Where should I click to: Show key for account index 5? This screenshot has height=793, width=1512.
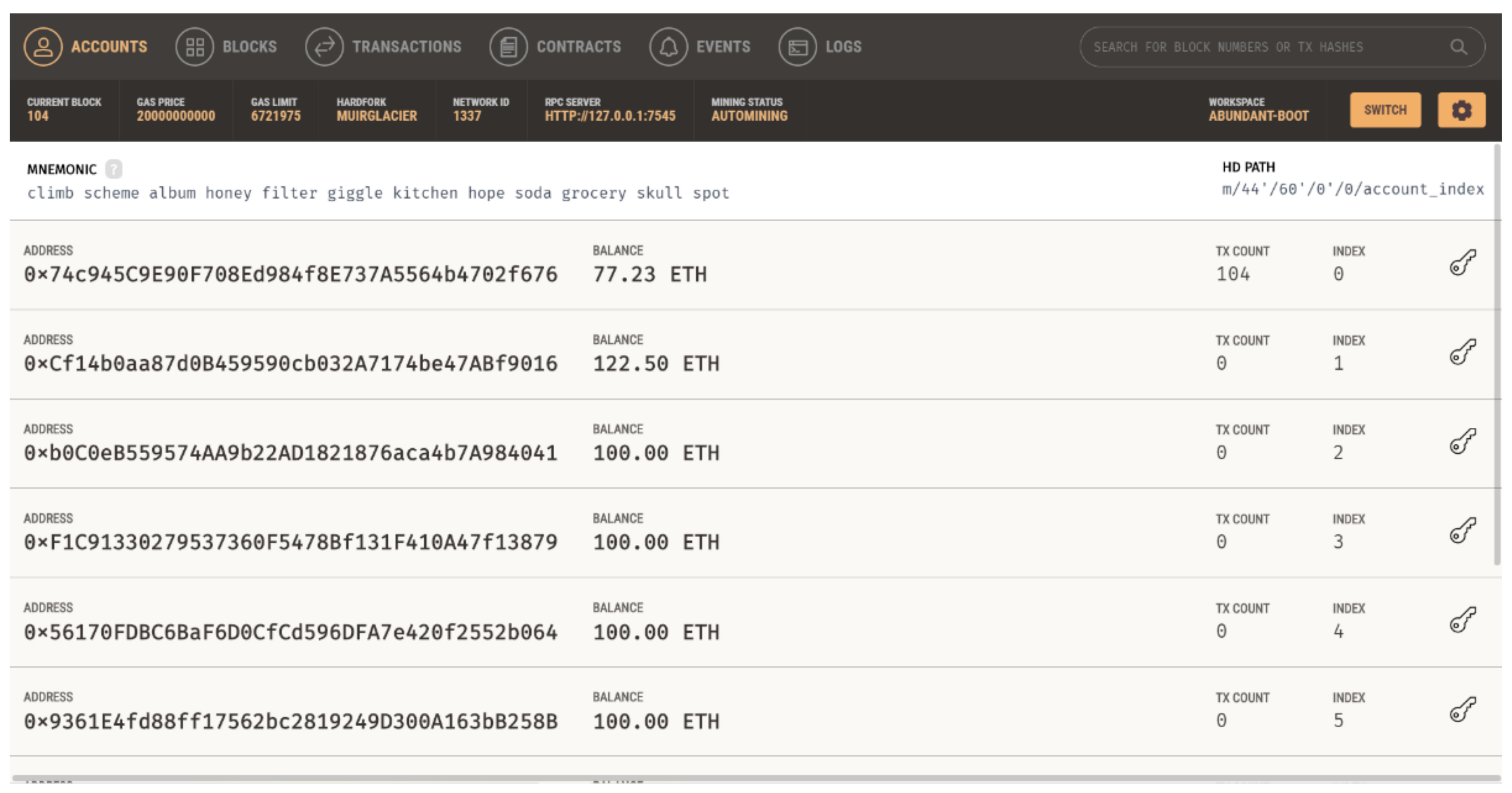(1462, 709)
